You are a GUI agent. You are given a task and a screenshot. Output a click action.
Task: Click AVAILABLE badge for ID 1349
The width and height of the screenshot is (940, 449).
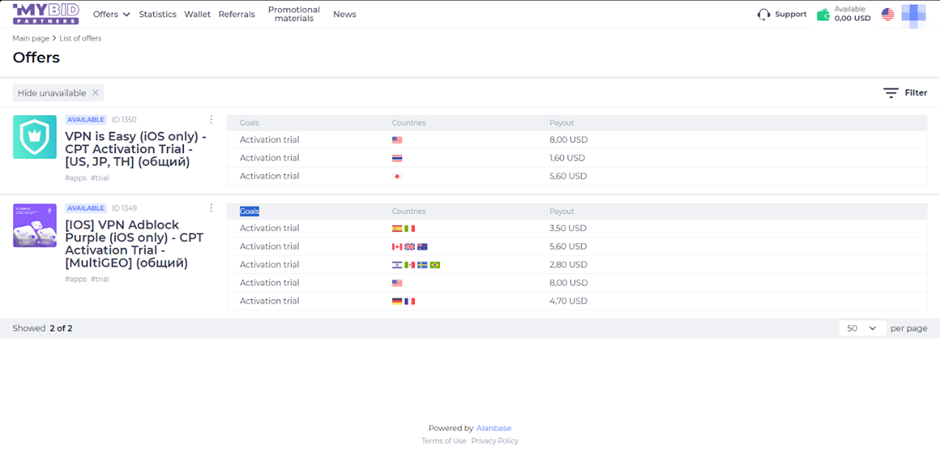(86, 209)
